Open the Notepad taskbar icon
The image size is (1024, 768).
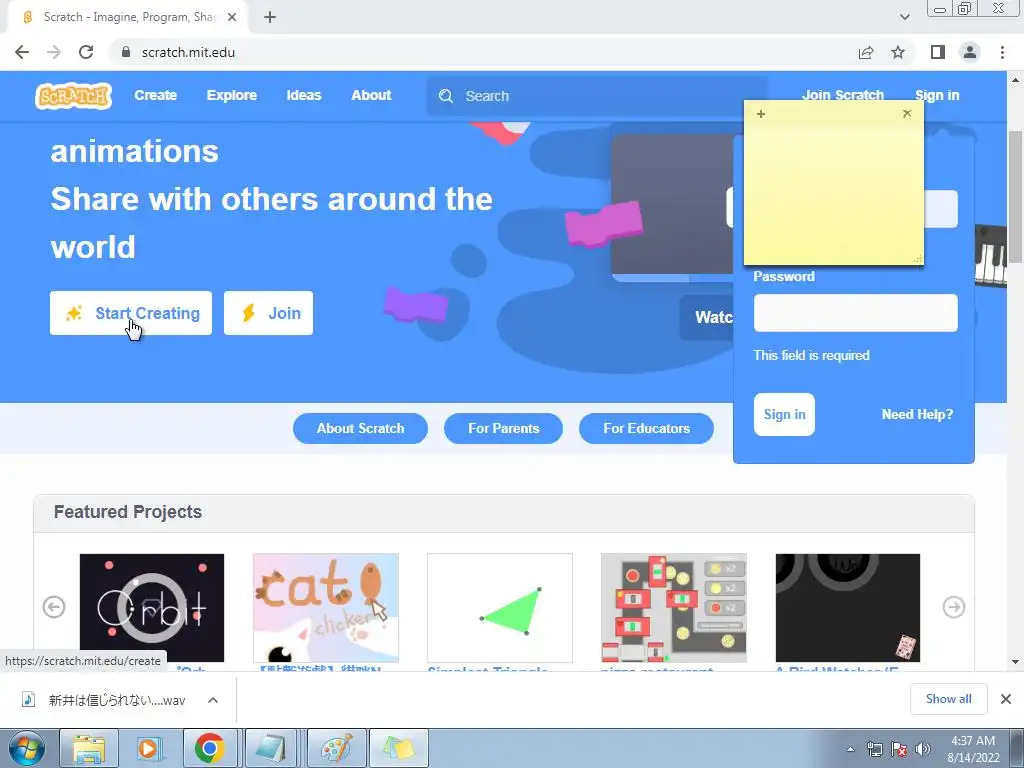(272, 748)
